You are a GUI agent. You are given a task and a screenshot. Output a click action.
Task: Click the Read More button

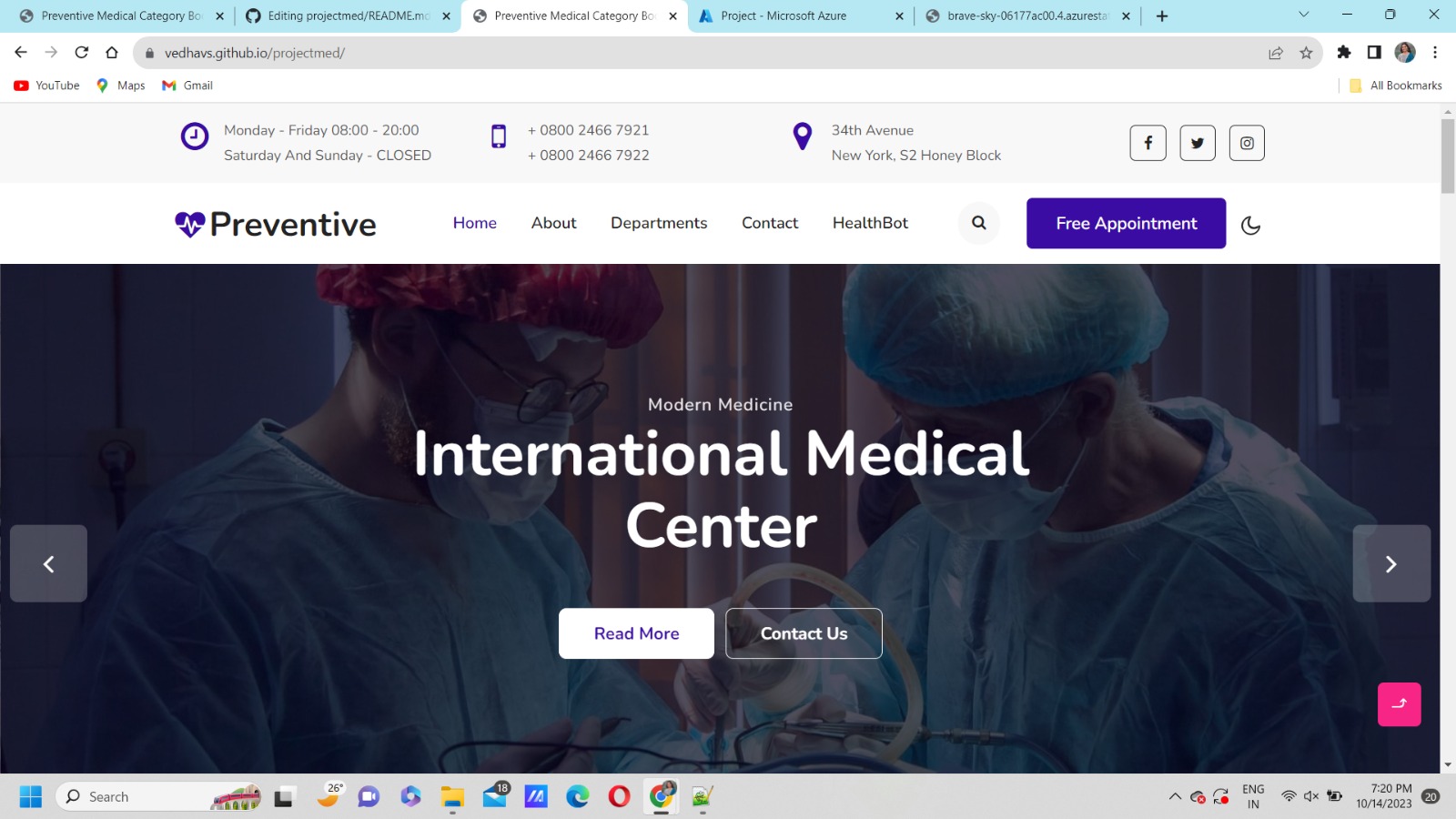point(635,633)
